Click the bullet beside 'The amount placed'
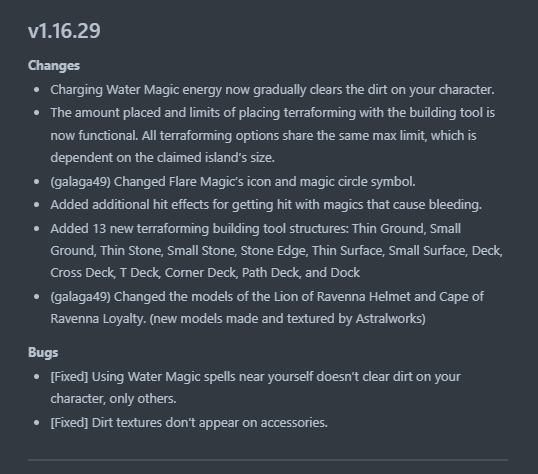Image resolution: width=538 pixels, height=474 pixels. click(37, 113)
